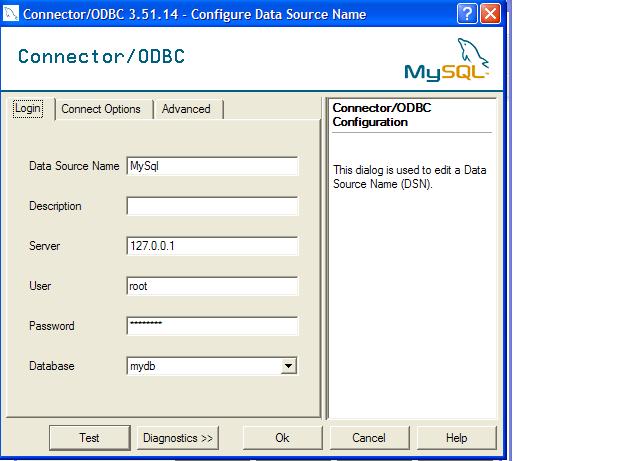Click the Test button

click(89, 438)
